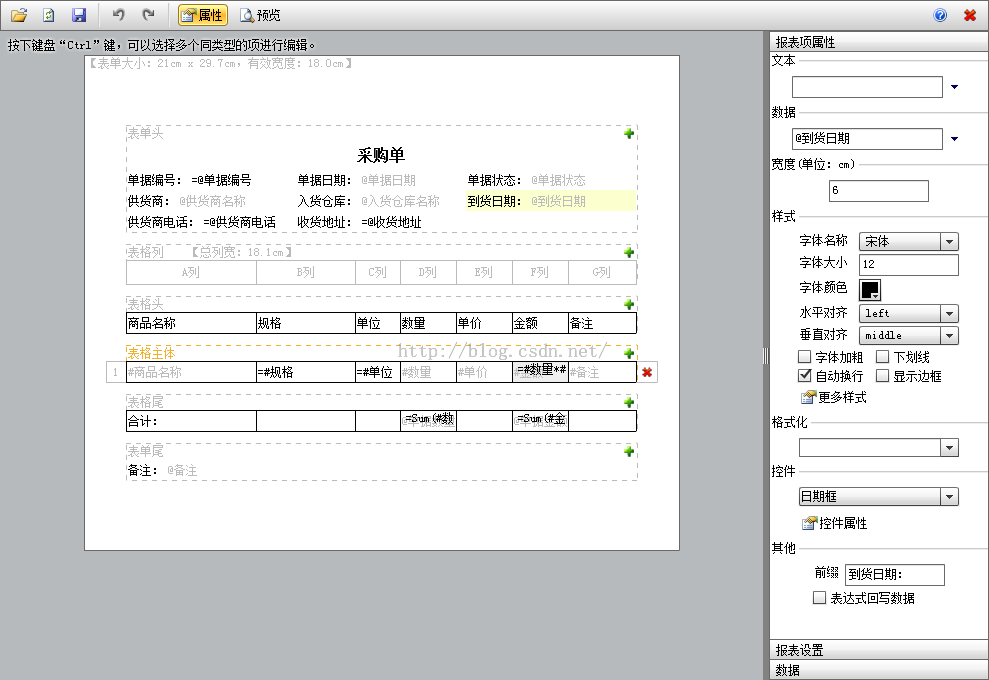
Task: Click the 文本 text input field
Action: [x=867, y=87]
